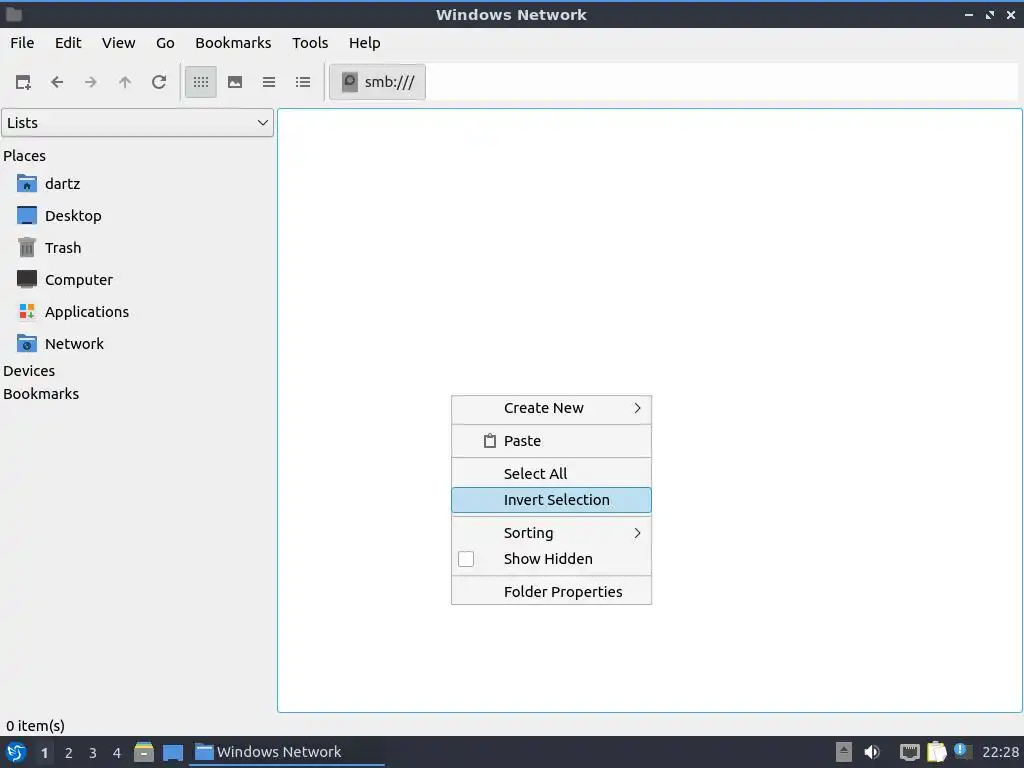Screen dimensions: 1024x768
Task: Switch to virtual desktop 4
Action: (x=117, y=753)
